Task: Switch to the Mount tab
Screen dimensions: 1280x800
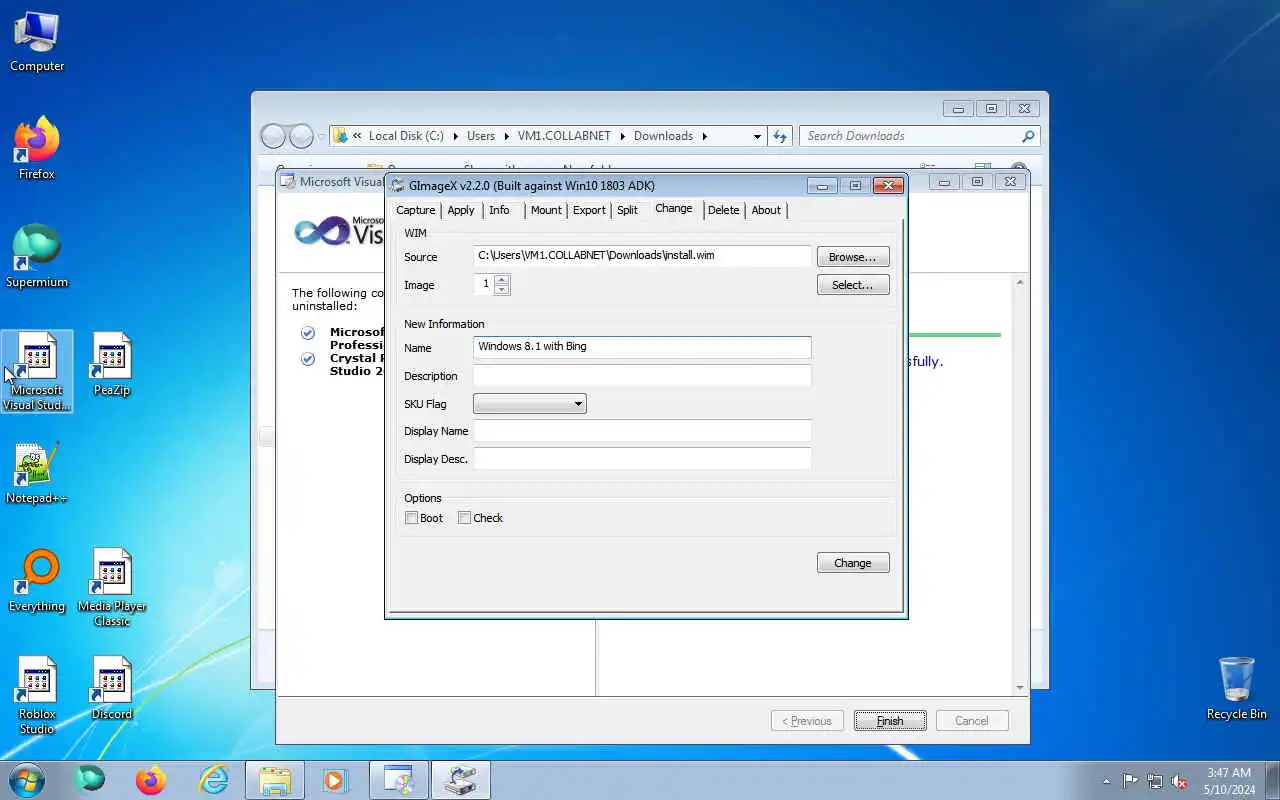Action: pos(546,210)
